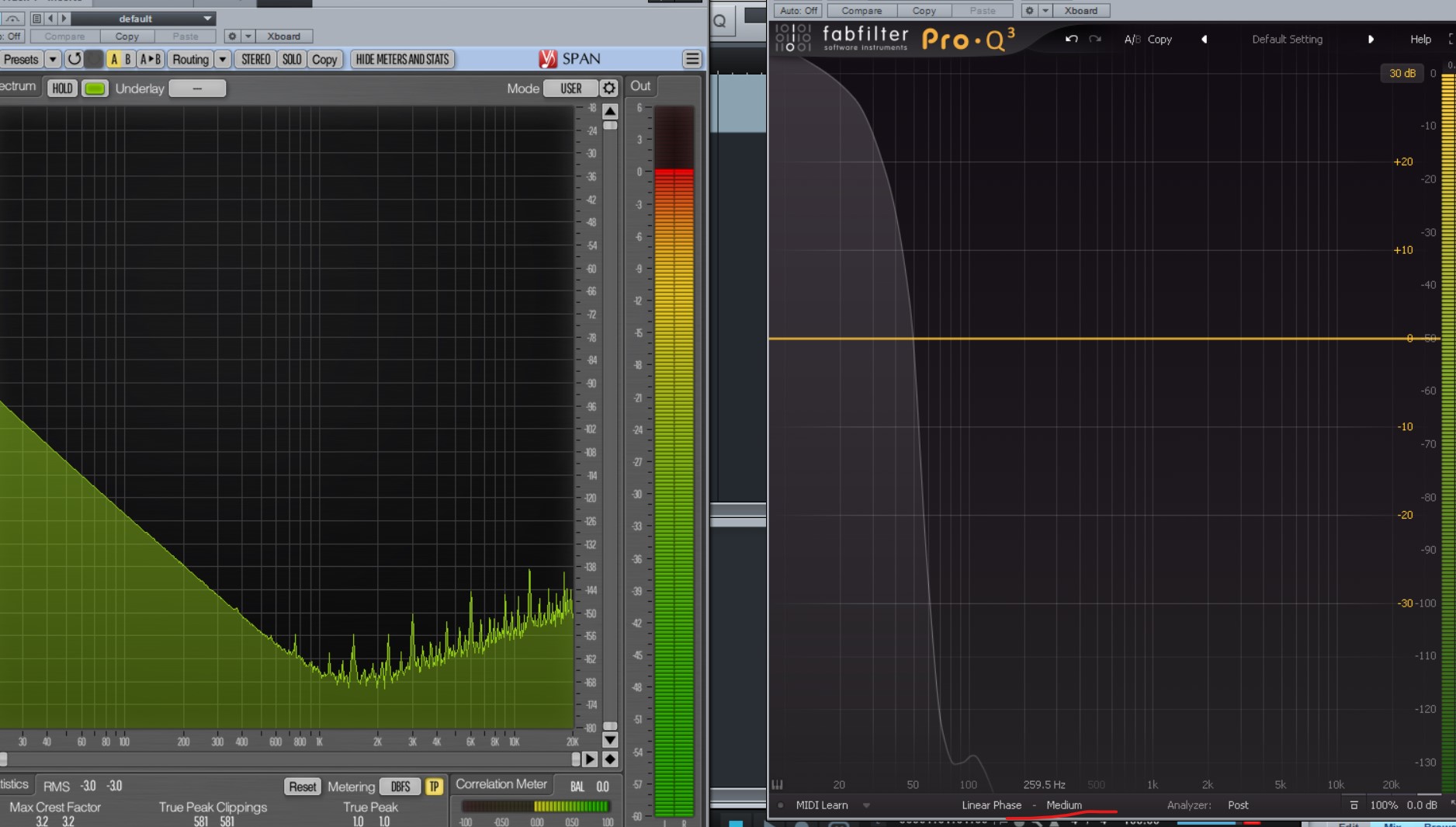
Task: Expand the dropdown arrow beside Routing
Action: click(x=223, y=59)
